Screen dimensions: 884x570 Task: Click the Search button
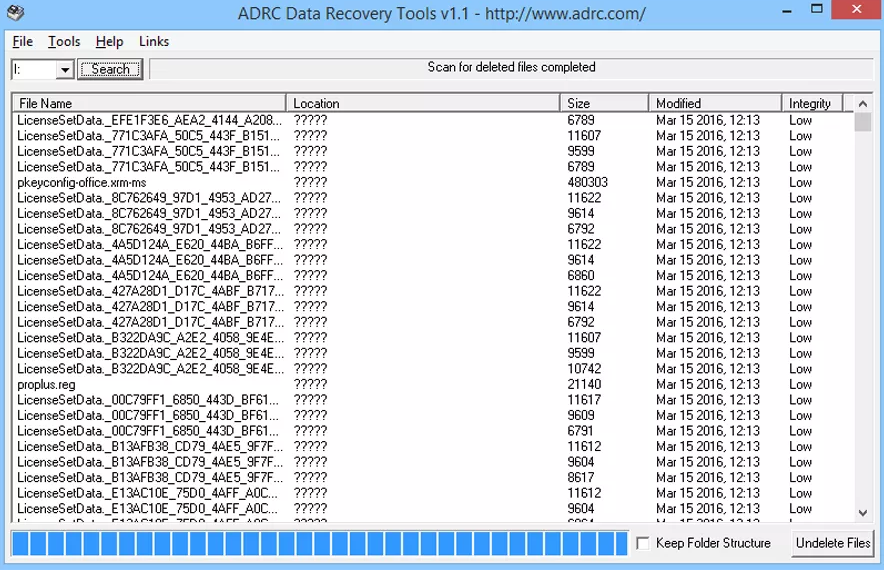point(110,69)
